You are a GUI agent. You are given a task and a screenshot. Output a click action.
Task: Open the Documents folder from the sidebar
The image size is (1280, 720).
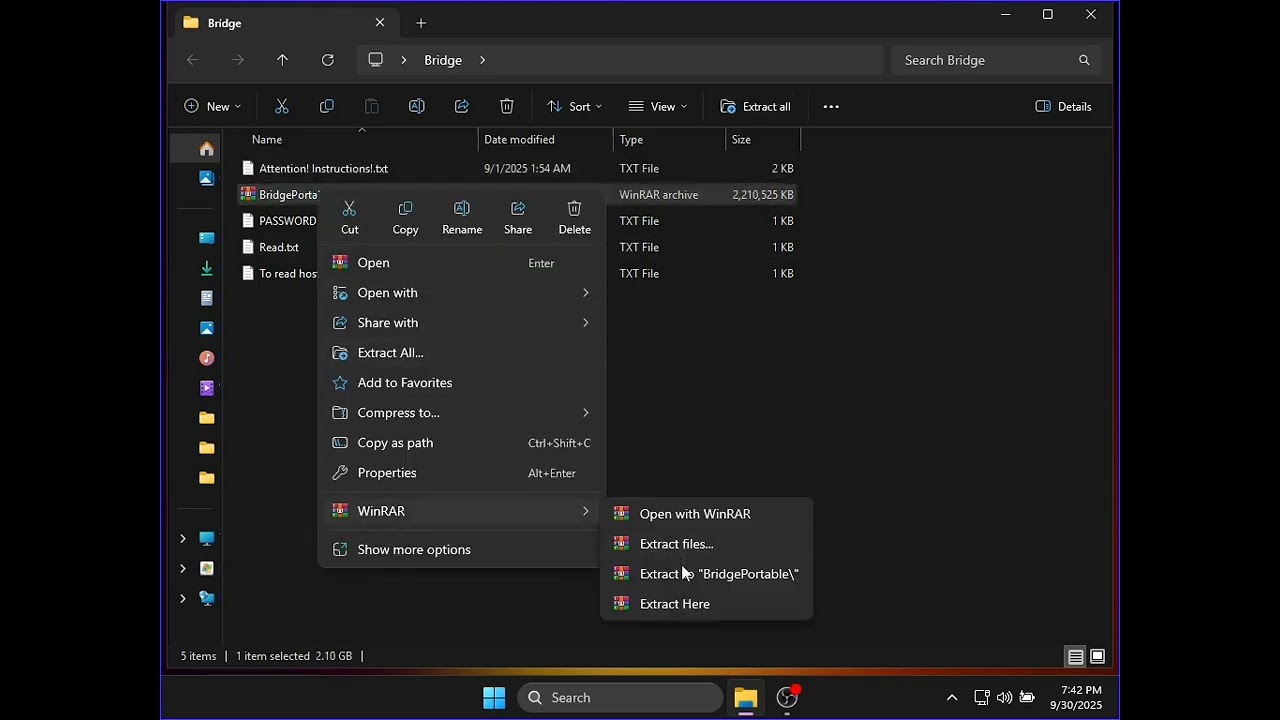[x=207, y=298]
